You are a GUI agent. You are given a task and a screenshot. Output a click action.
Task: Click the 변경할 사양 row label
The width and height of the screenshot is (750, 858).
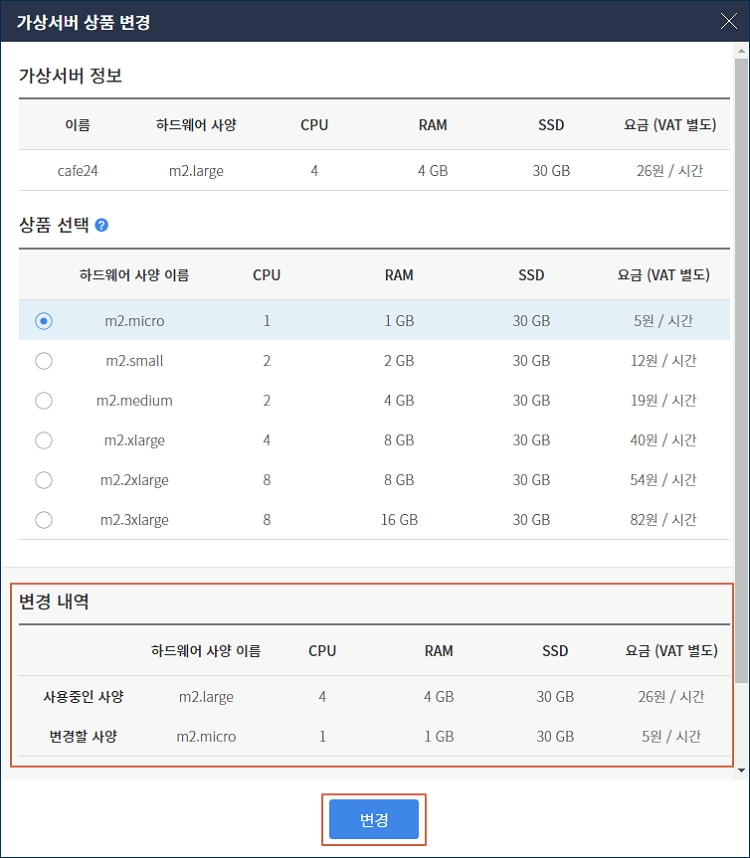(x=83, y=737)
